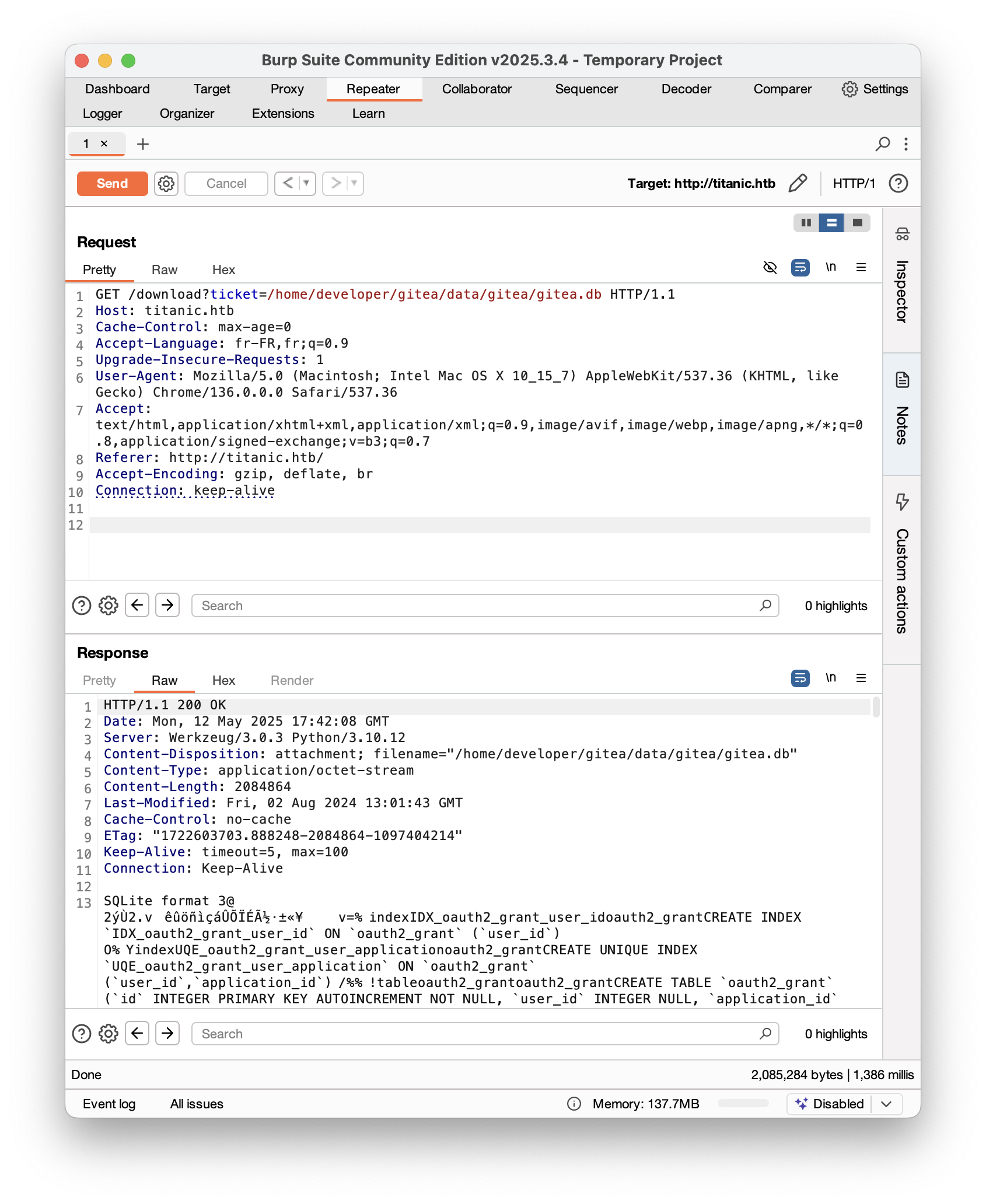Toggle show newlines in Response viewer

tap(831, 678)
